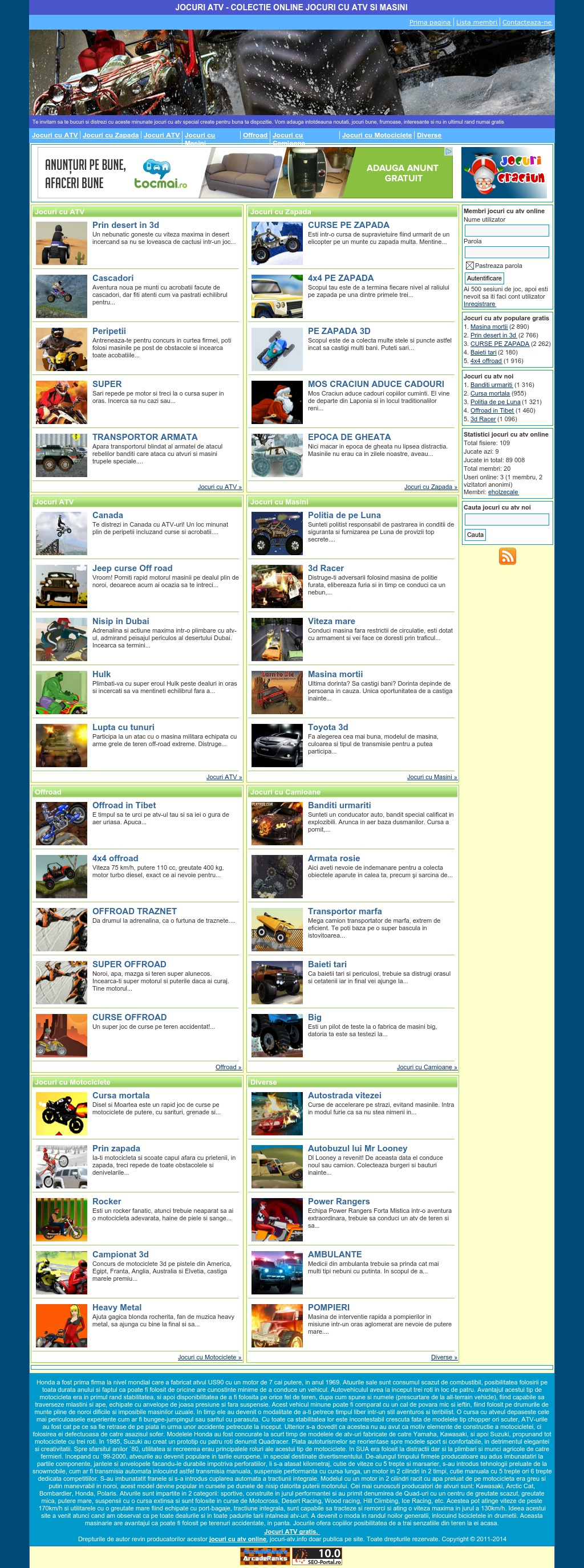Click the Cauta search button
Viewport: 584px width, 1568px height.
(475, 535)
